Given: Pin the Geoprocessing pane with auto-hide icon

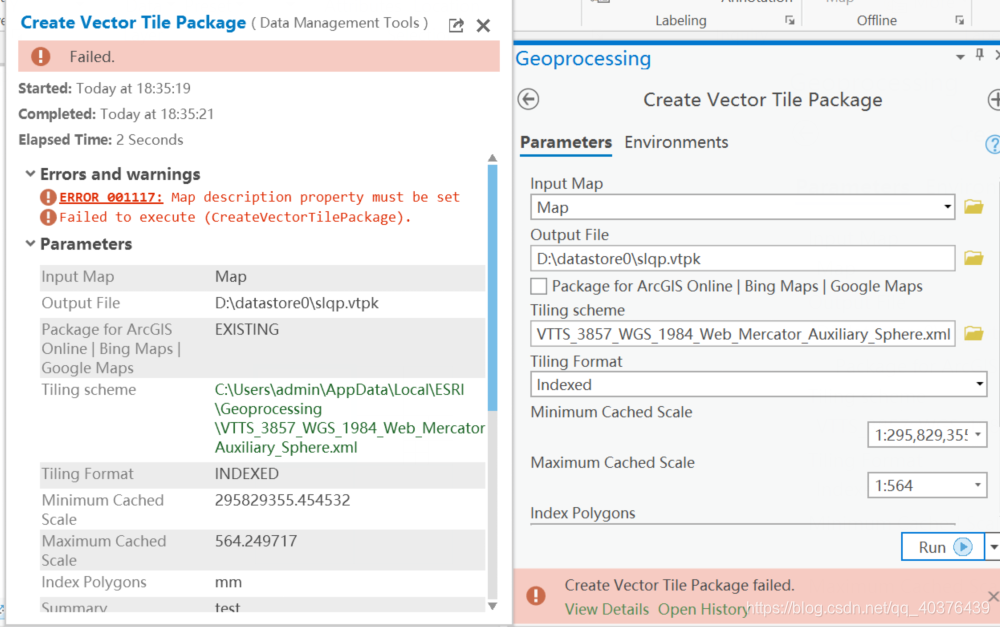Looking at the screenshot, I should [x=978, y=56].
